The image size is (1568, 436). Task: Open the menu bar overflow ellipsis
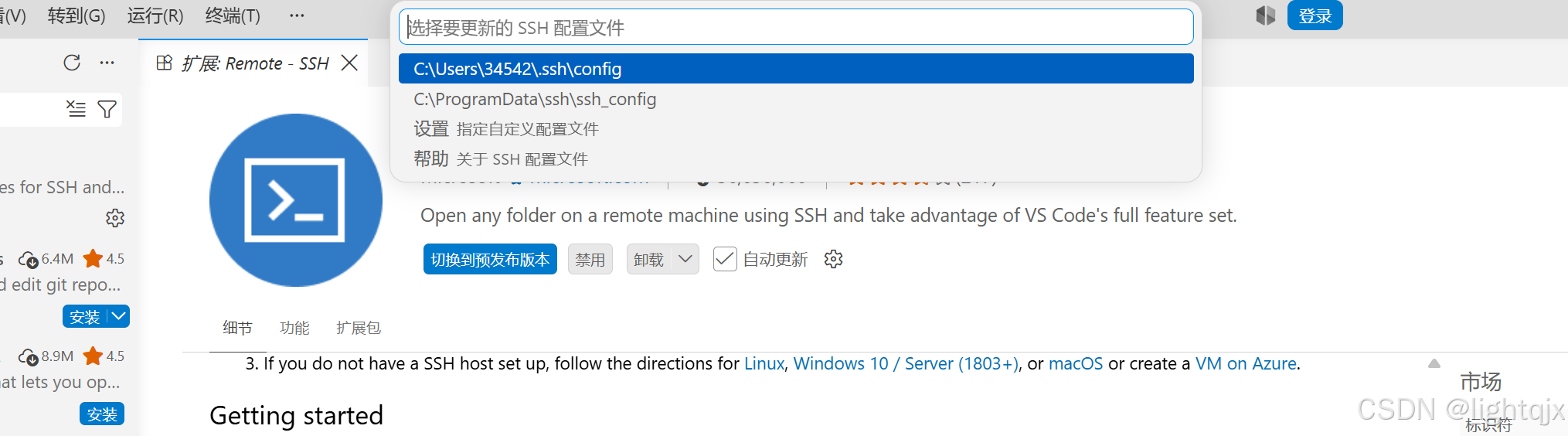coord(297,15)
